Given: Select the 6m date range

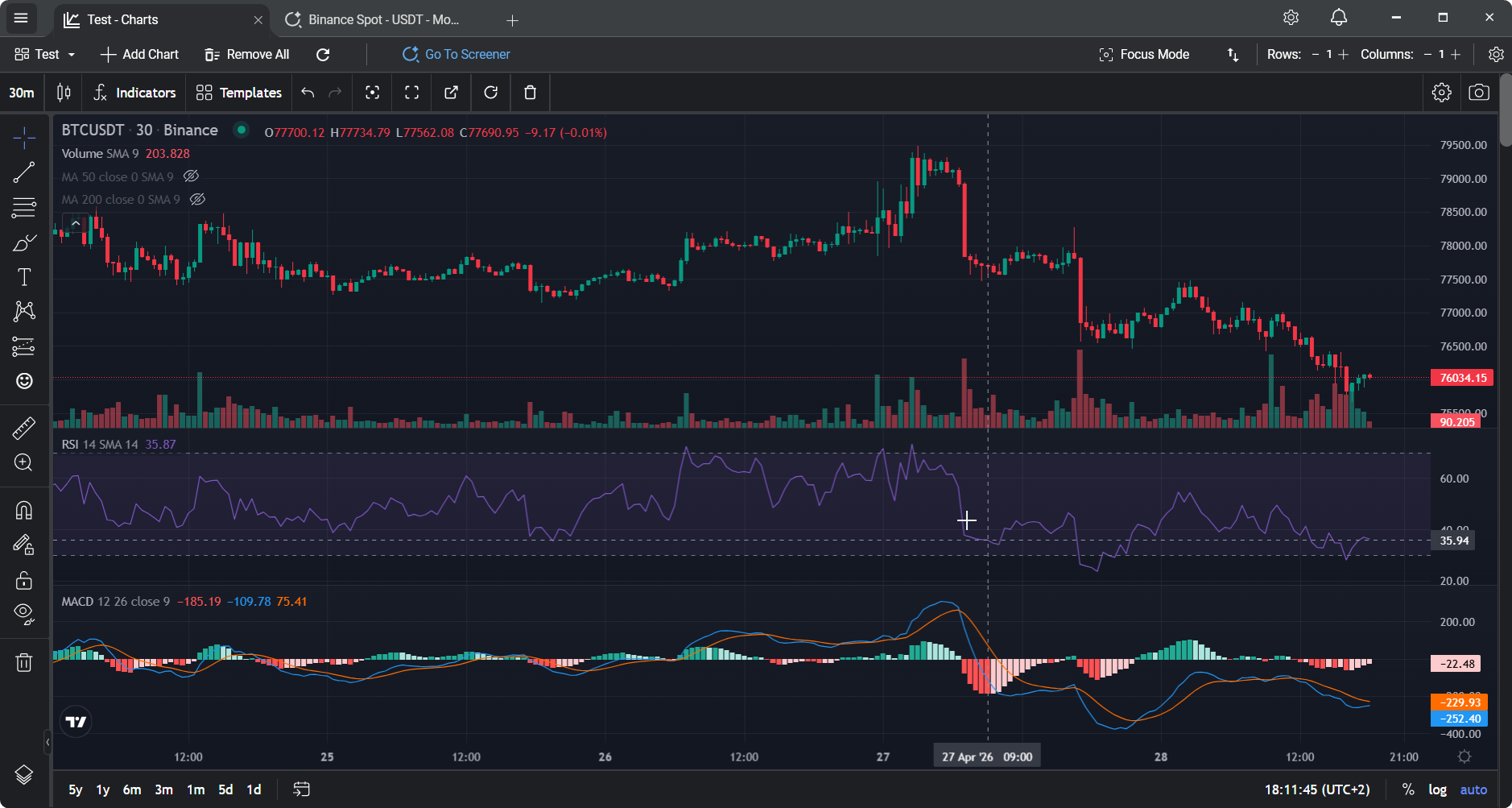Looking at the screenshot, I should click(132, 789).
